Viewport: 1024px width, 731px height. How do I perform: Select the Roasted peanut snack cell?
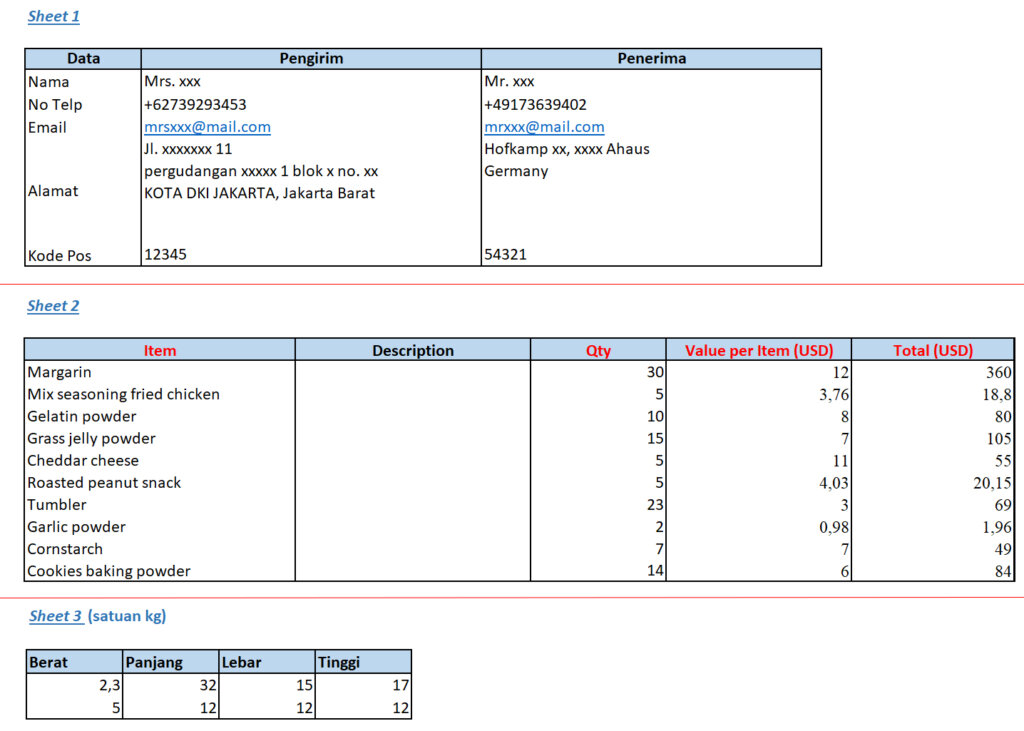[x=104, y=482]
